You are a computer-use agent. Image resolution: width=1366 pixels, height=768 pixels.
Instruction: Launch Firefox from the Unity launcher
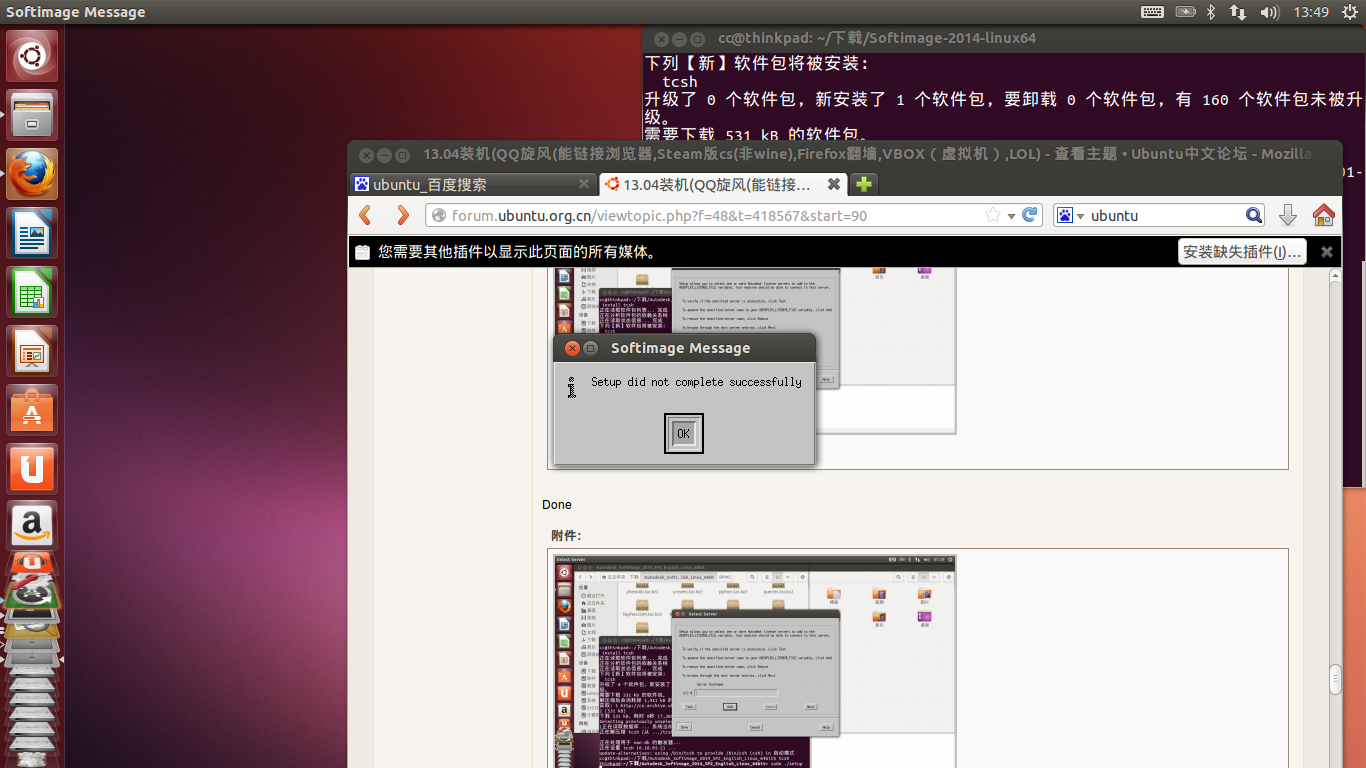pyautogui.click(x=32, y=174)
